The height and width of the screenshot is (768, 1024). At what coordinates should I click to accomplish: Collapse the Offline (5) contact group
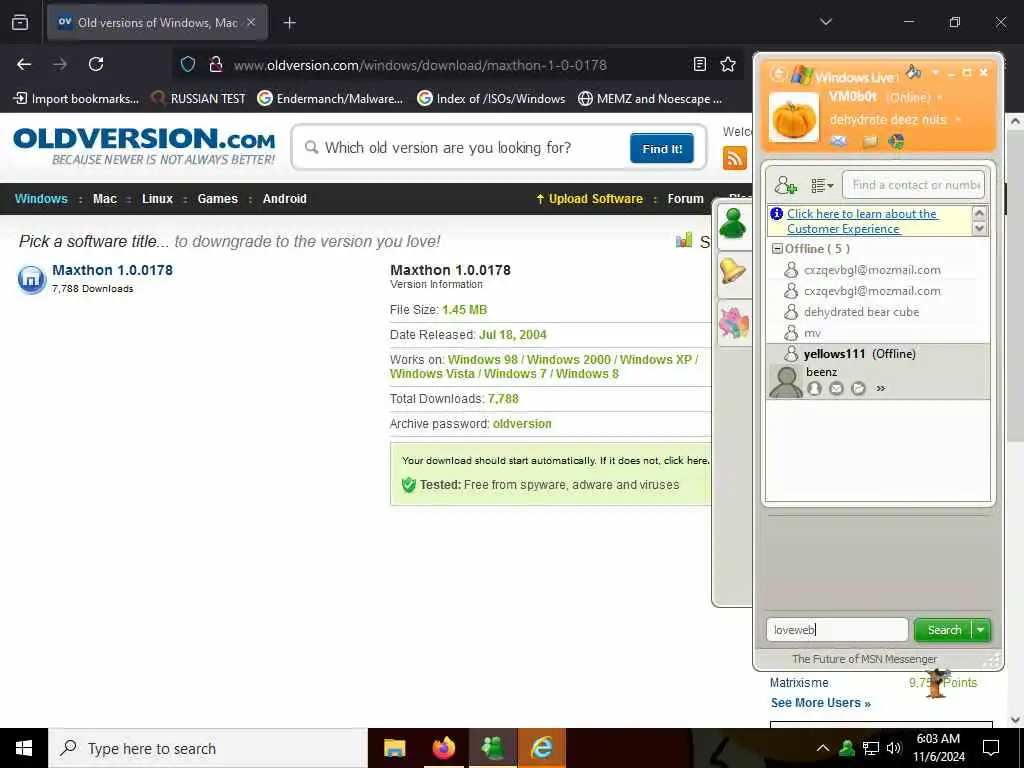pyautogui.click(x=777, y=249)
